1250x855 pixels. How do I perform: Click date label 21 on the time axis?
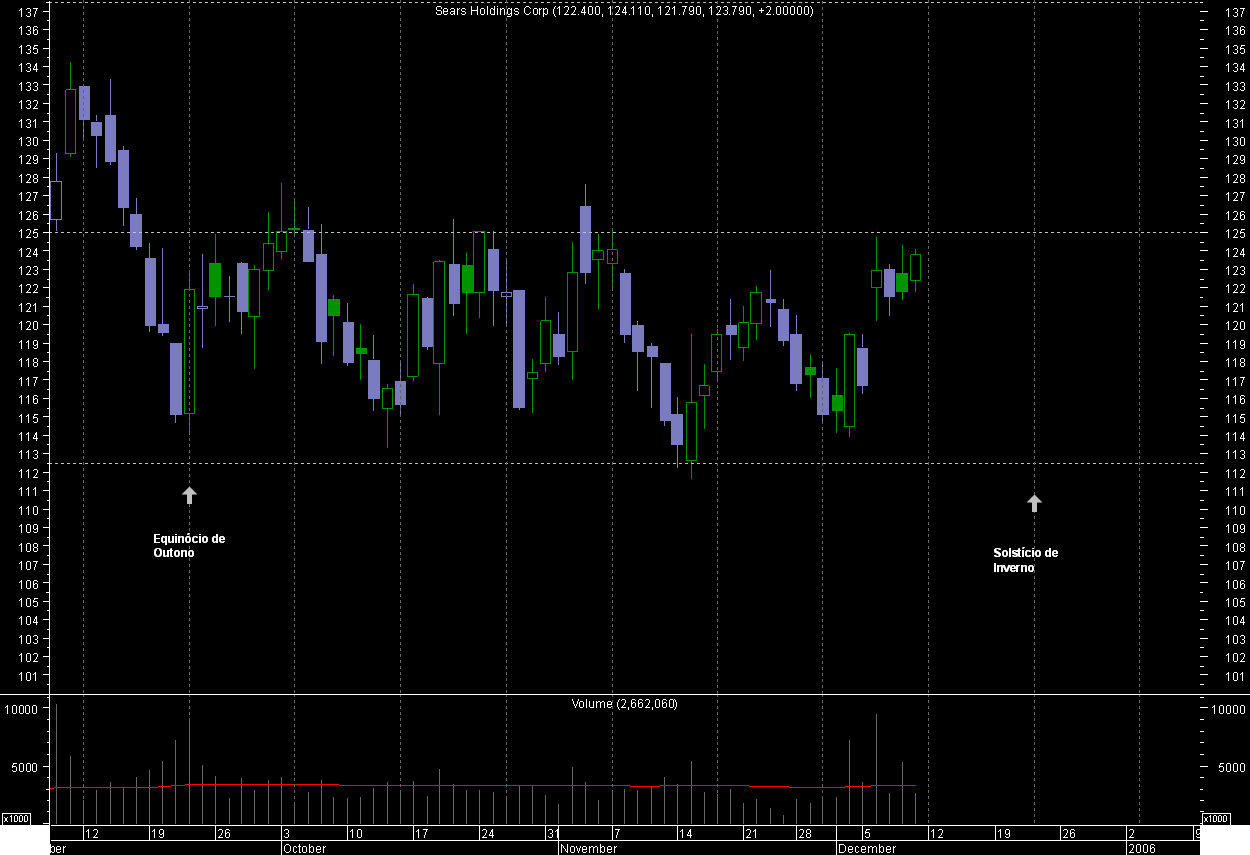(751, 833)
